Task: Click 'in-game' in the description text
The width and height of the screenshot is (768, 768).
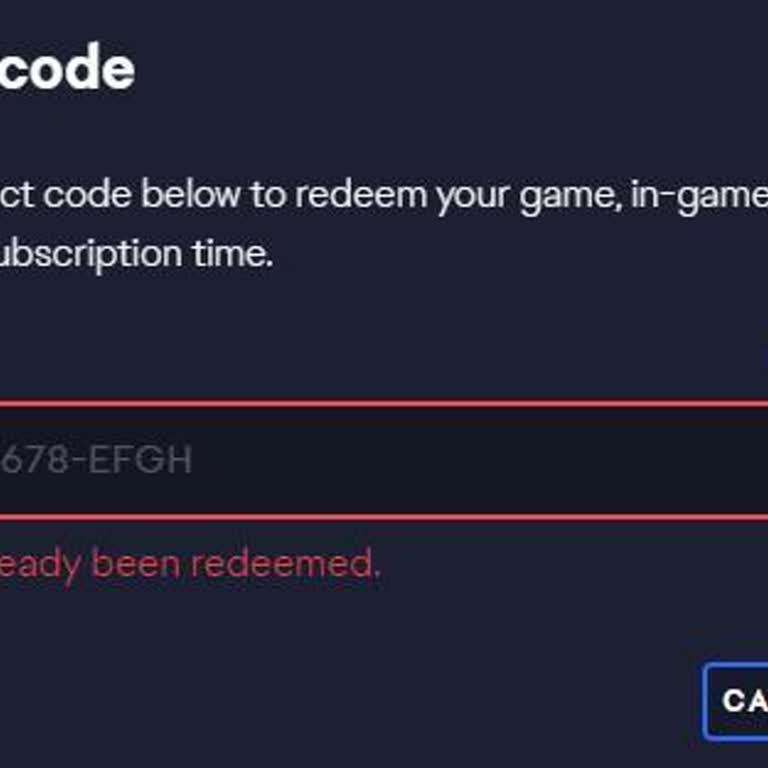Action: coord(696,195)
